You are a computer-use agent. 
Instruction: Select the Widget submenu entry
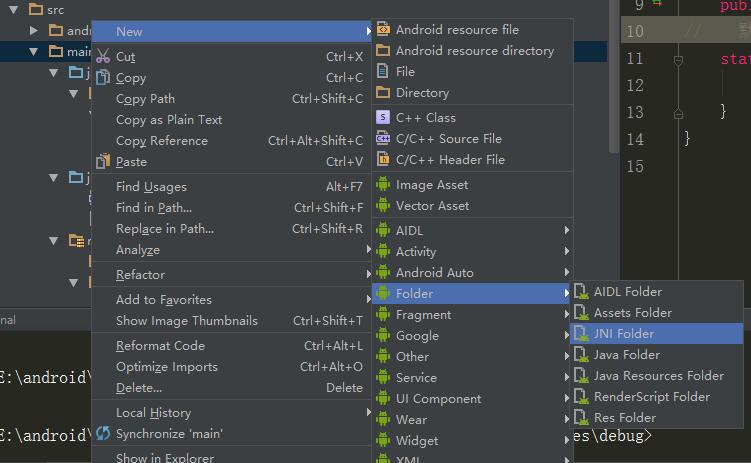point(472,441)
